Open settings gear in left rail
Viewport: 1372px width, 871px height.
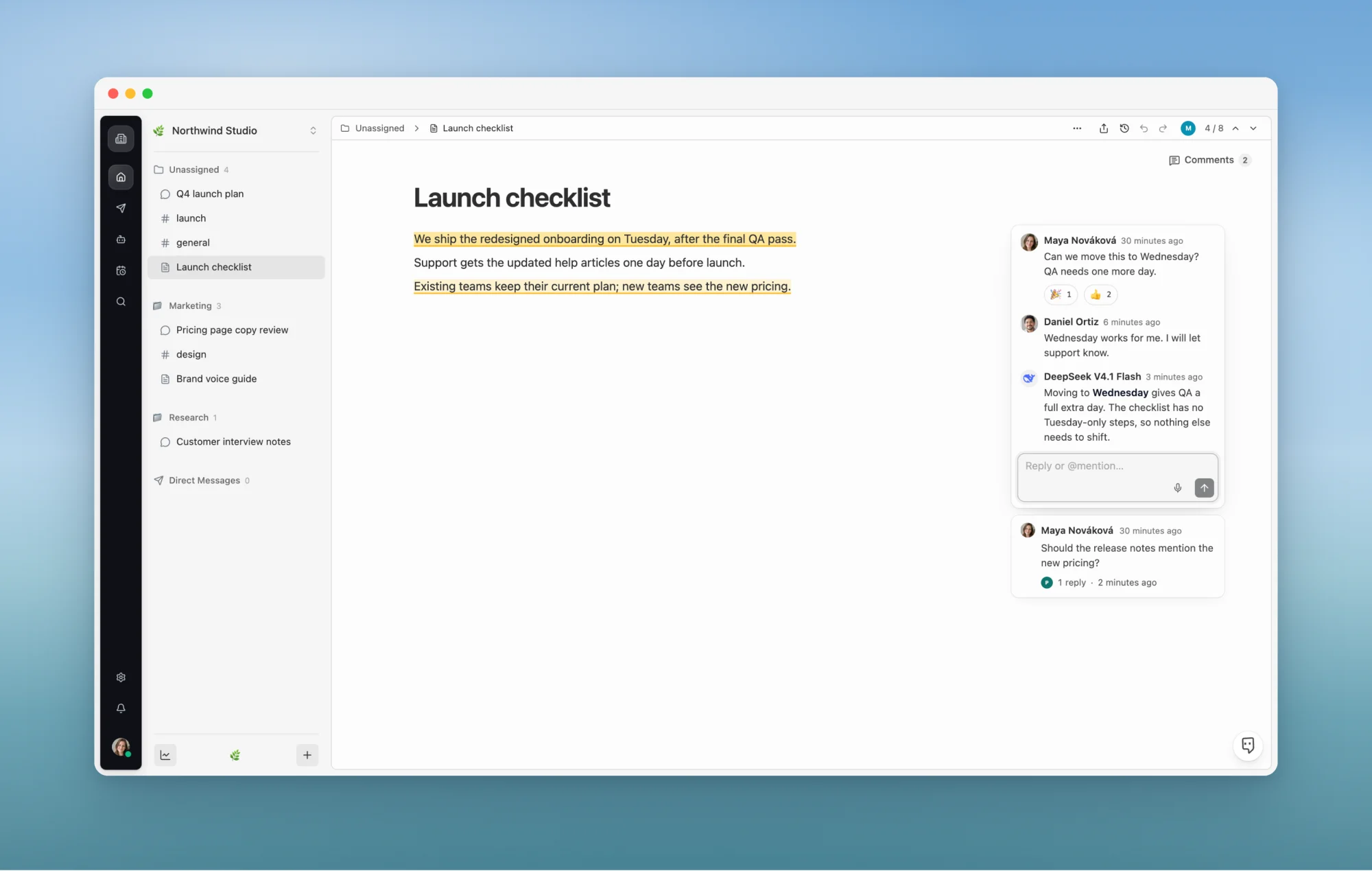[x=121, y=677]
